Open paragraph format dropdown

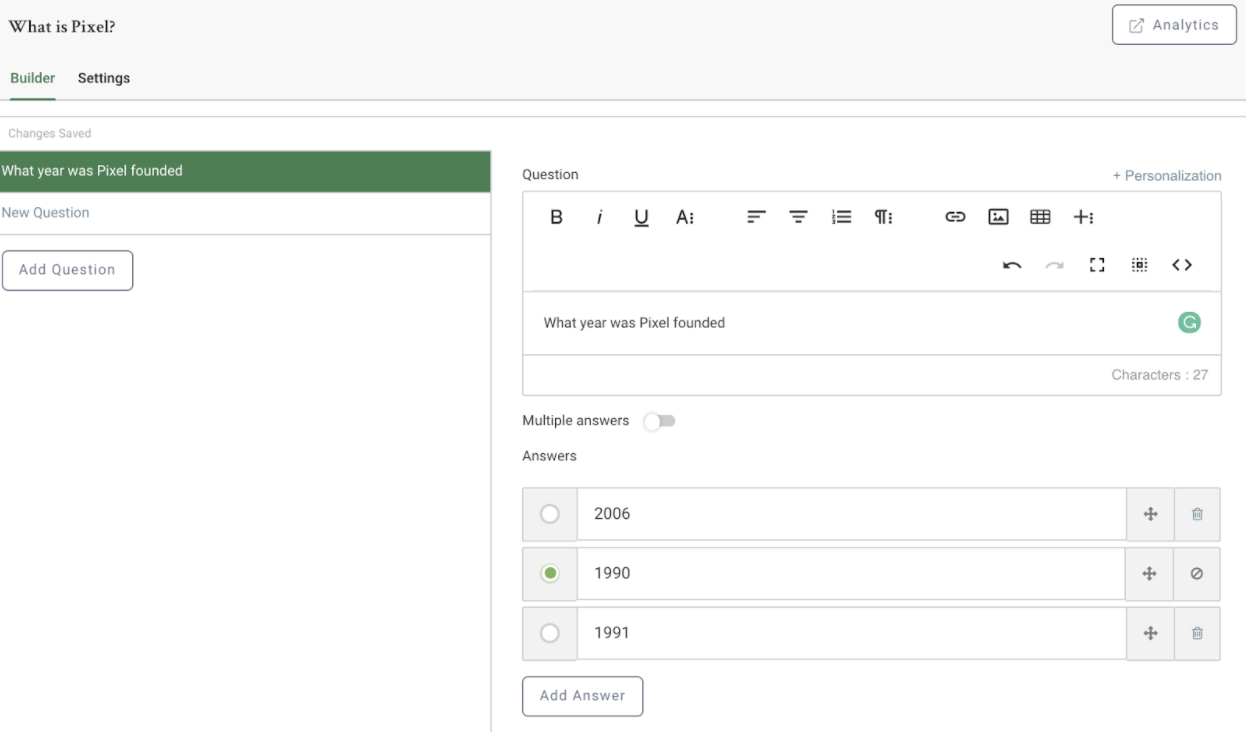coord(884,217)
